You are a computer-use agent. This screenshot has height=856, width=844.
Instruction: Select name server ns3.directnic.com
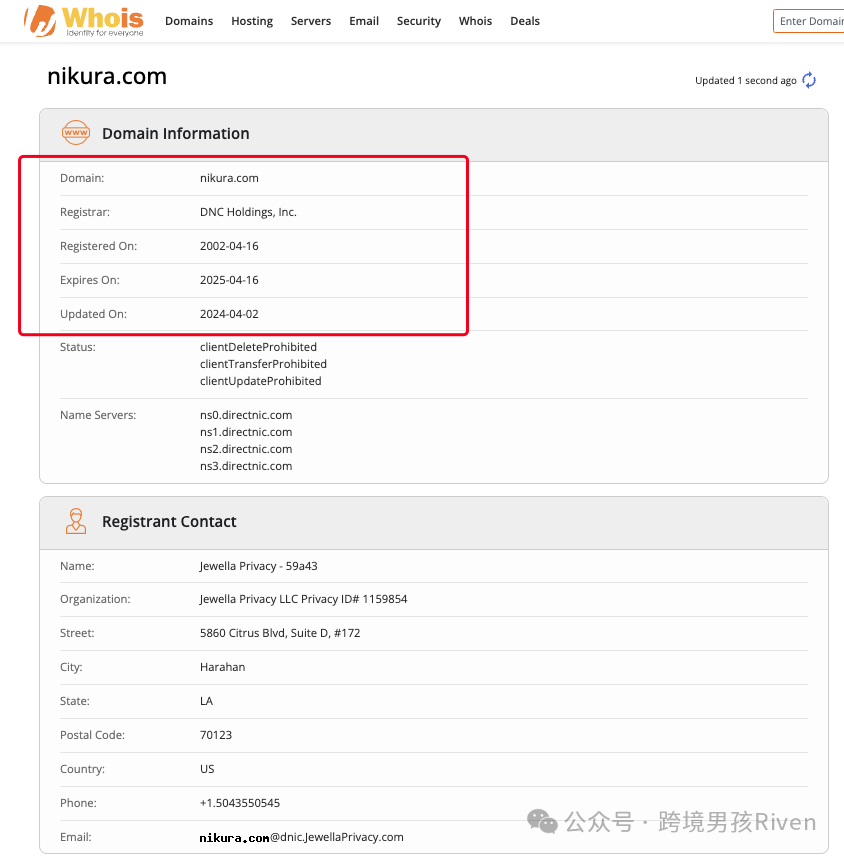[x=246, y=466]
